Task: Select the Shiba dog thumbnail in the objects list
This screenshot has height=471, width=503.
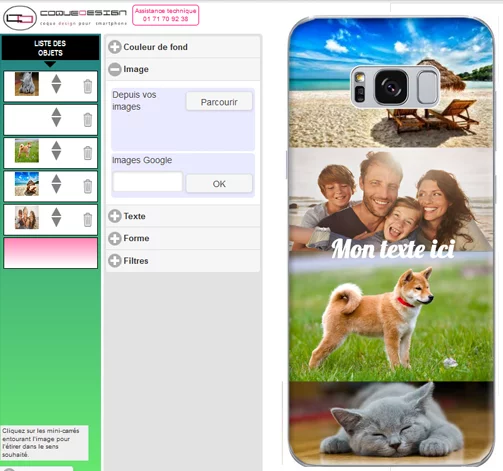Action: point(27,151)
